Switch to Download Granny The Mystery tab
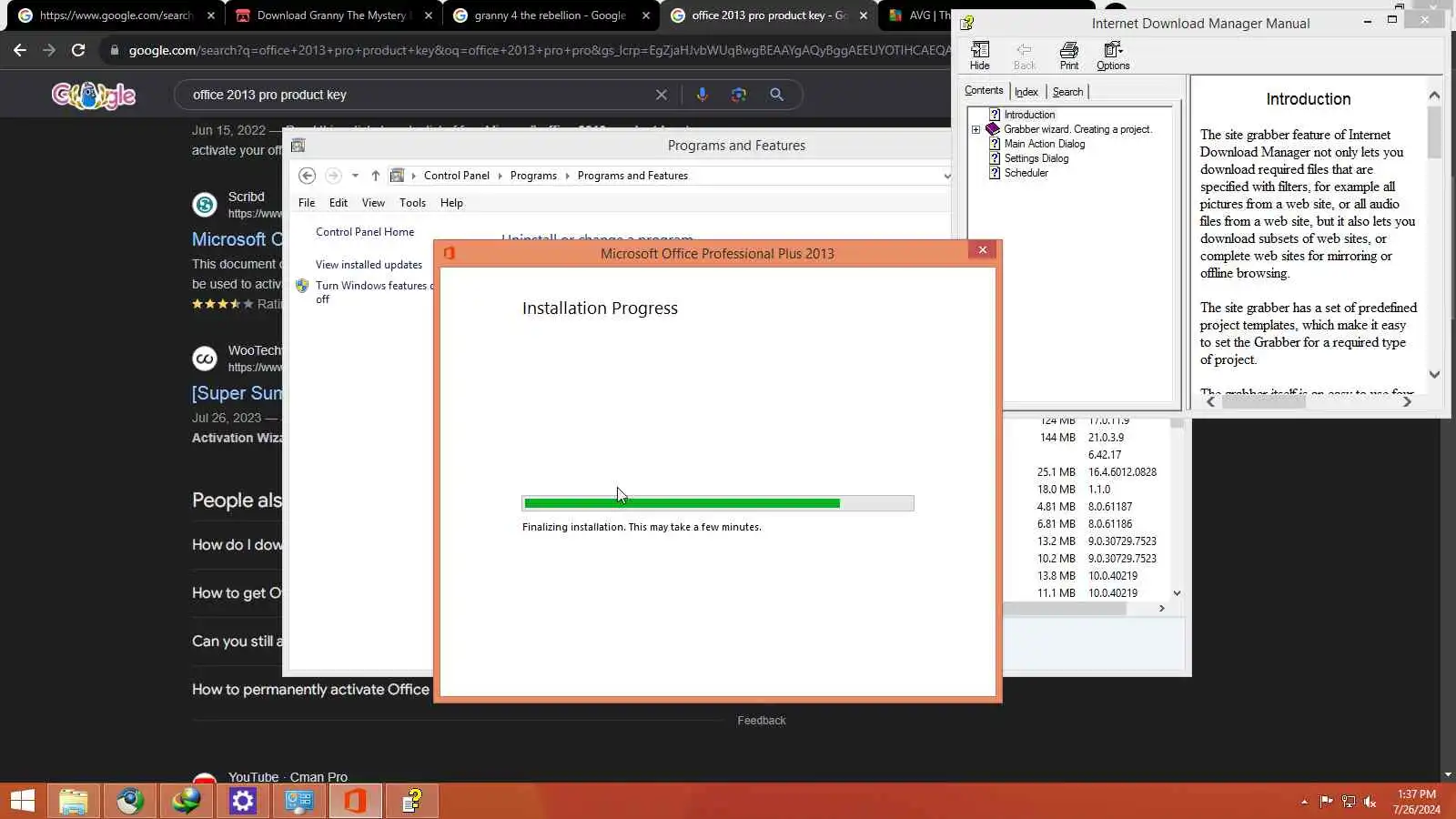 coord(334,15)
